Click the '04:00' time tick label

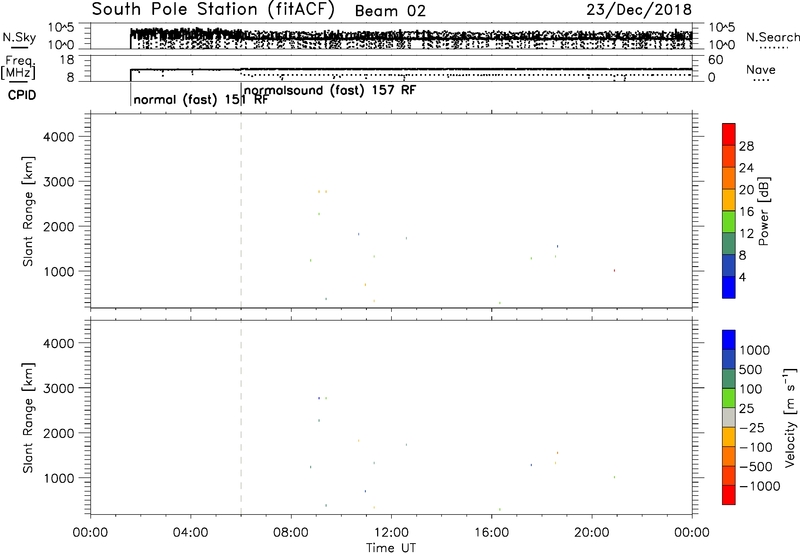[191, 533]
